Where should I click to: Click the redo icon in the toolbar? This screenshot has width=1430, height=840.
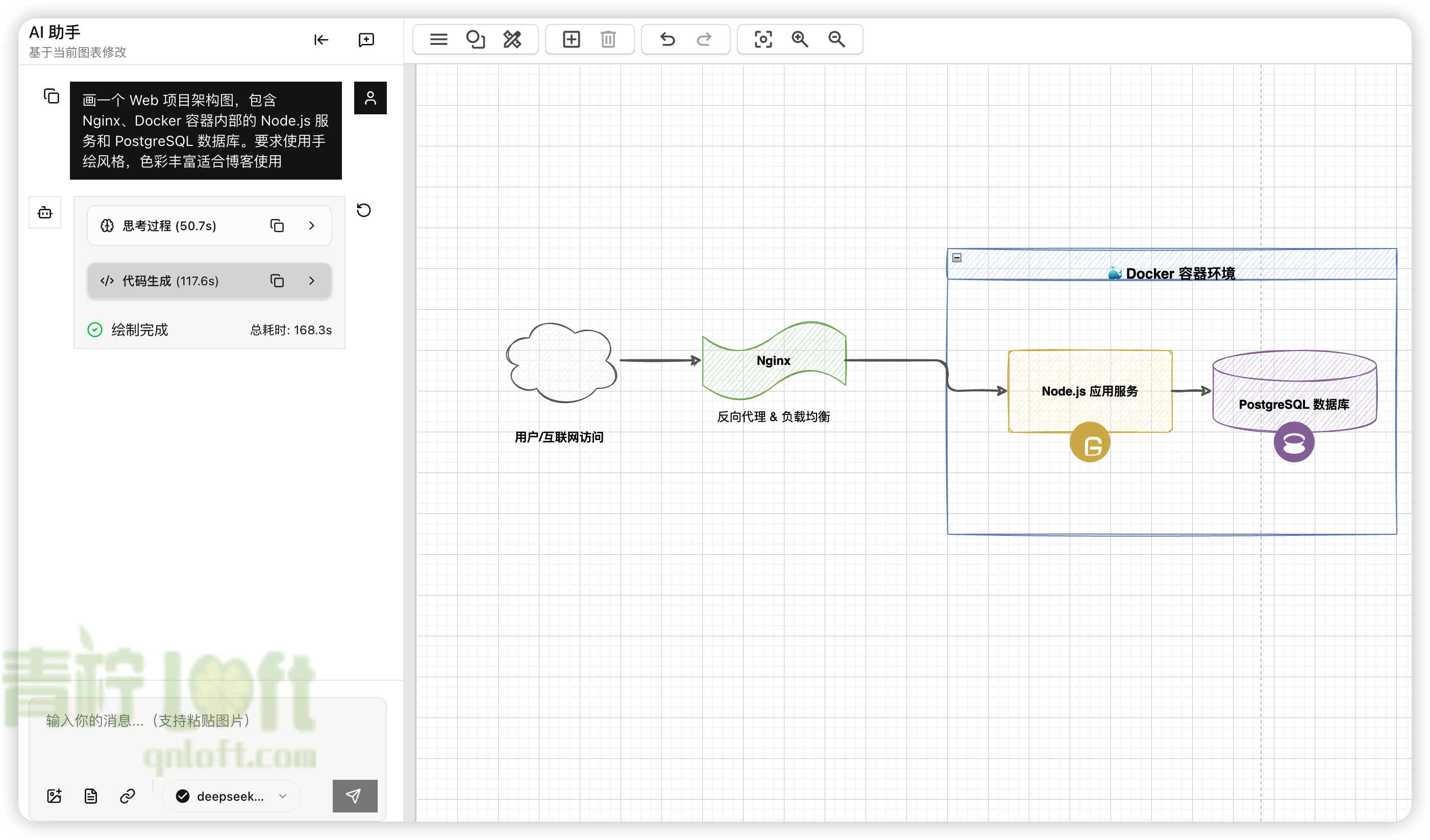704,39
